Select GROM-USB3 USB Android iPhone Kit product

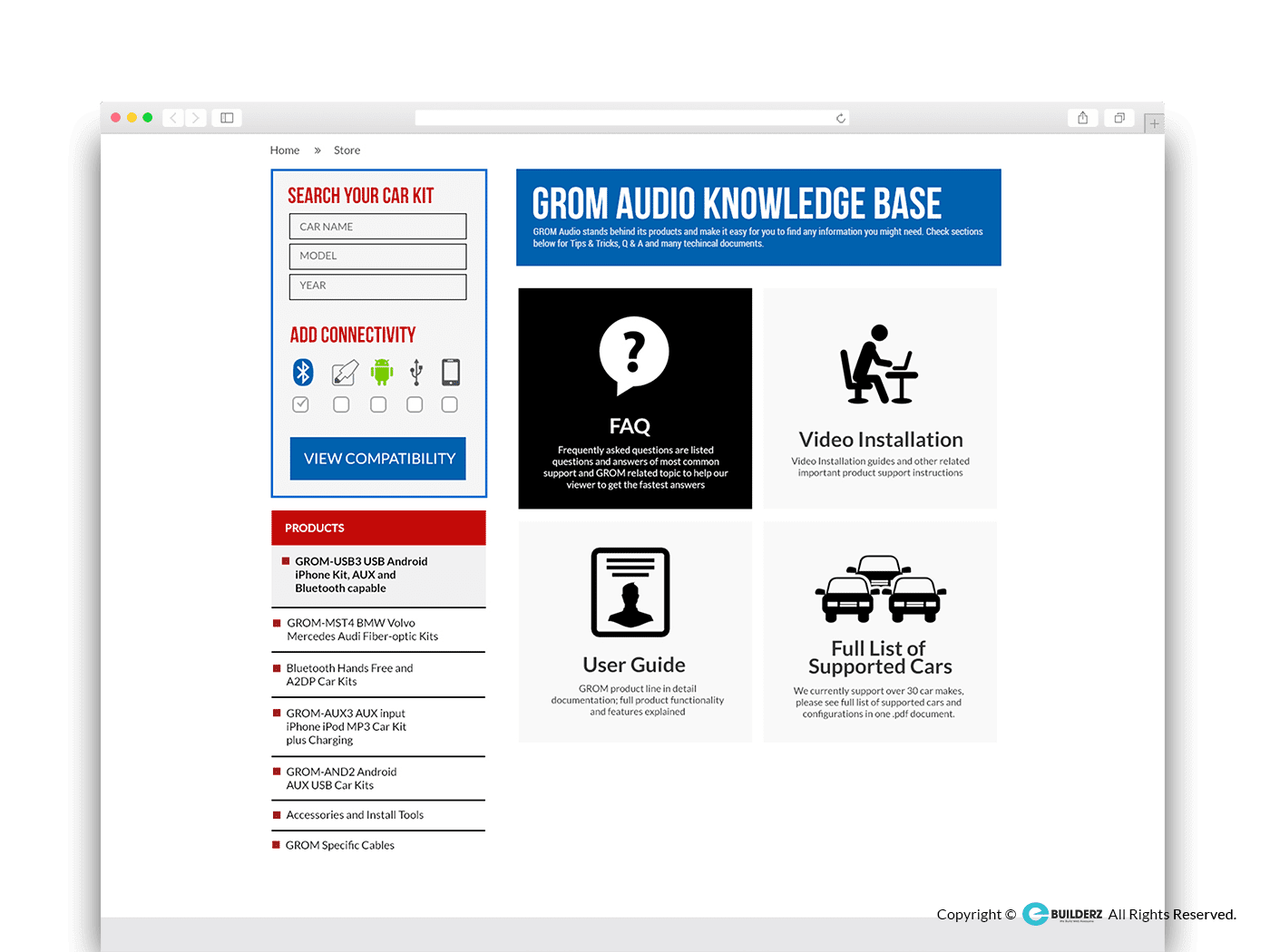(x=378, y=576)
